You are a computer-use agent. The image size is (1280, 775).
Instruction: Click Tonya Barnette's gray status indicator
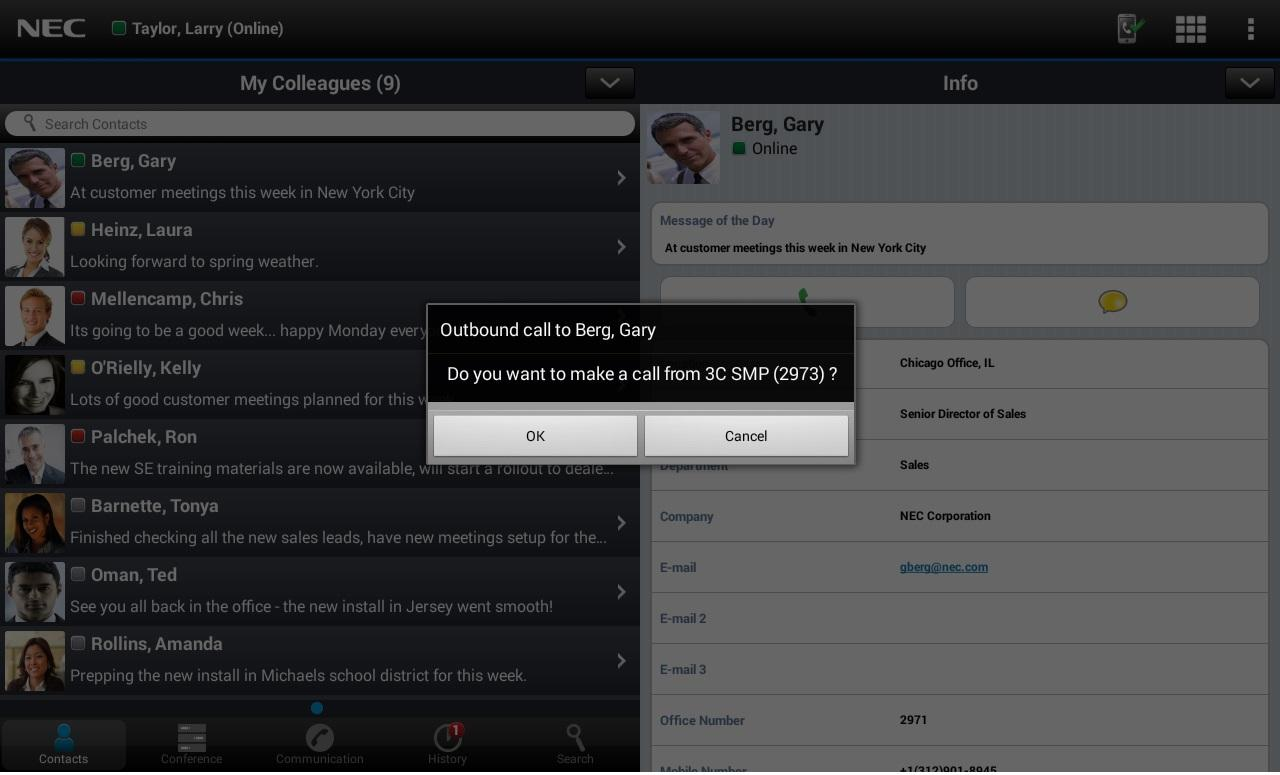78,505
